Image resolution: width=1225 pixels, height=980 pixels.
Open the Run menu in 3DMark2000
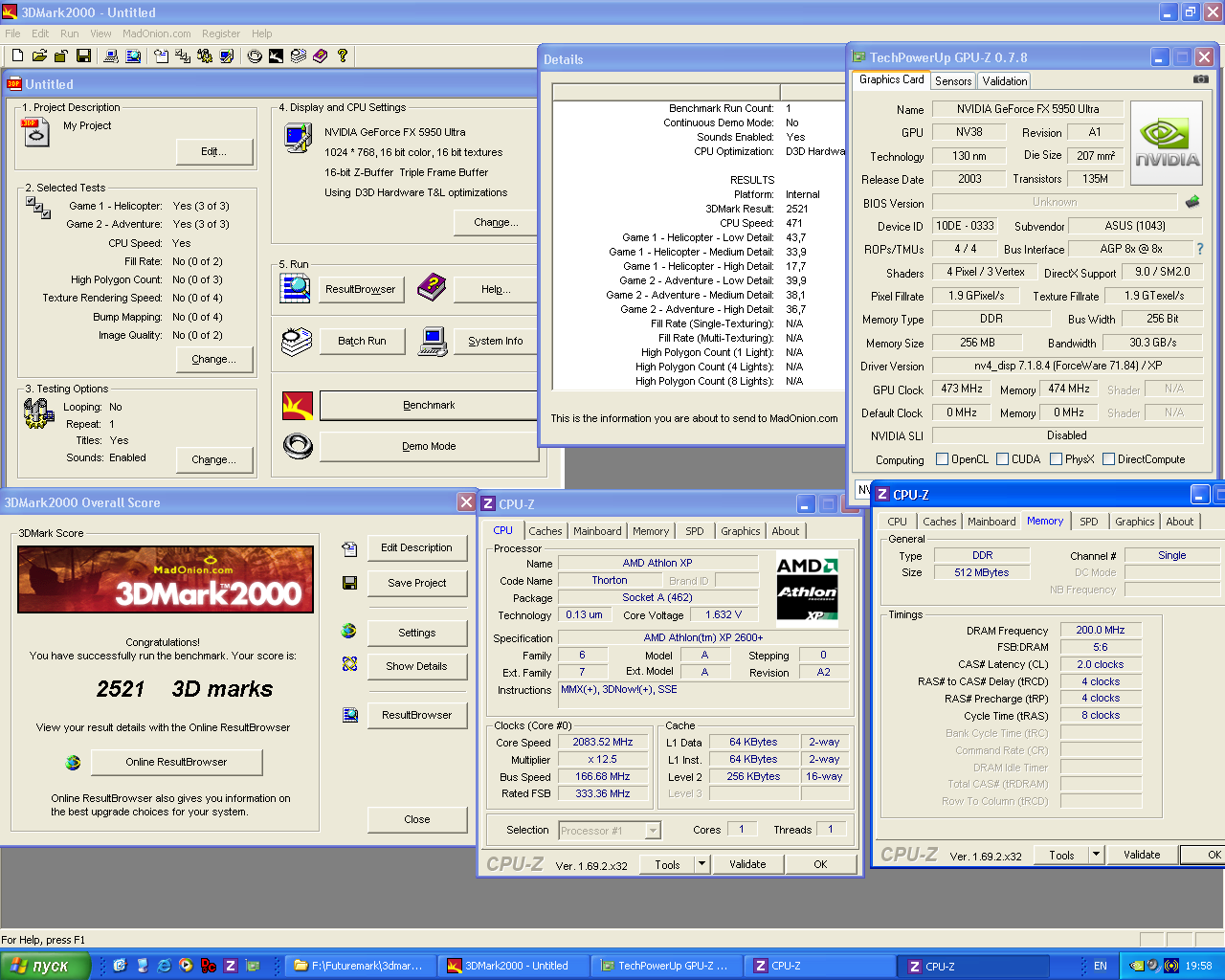(70, 33)
